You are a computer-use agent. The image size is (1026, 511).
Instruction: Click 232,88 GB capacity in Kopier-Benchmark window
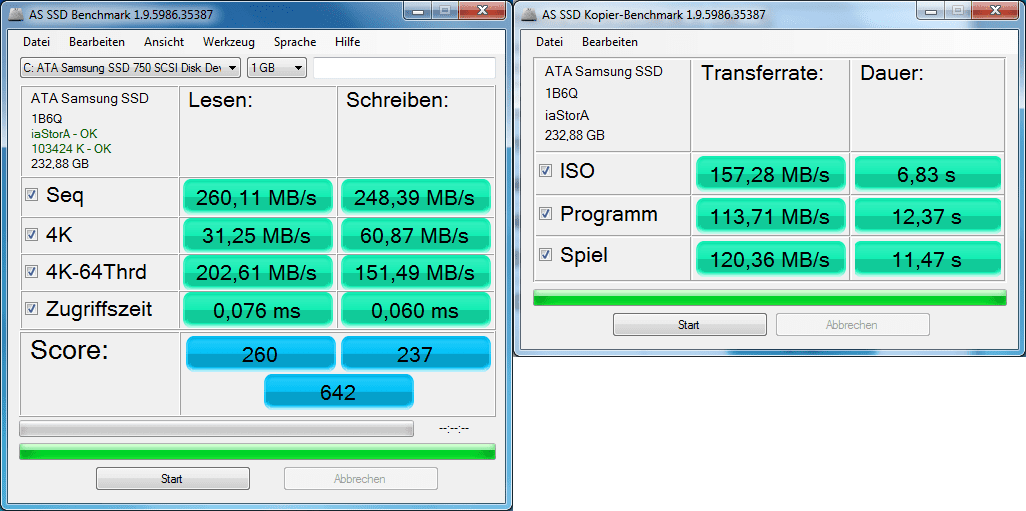coord(575,135)
